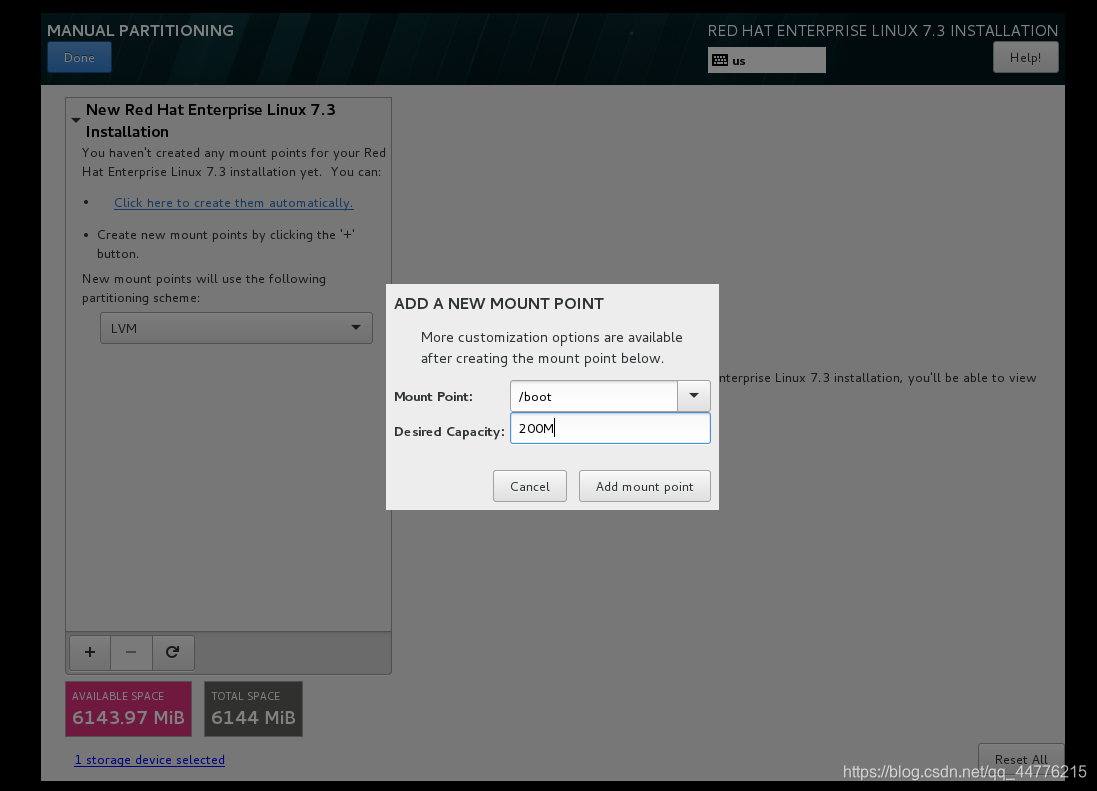Click the MANUAL PARTITIONING heading
Image resolution: width=1097 pixels, height=791 pixels.
click(x=141, y=31)
